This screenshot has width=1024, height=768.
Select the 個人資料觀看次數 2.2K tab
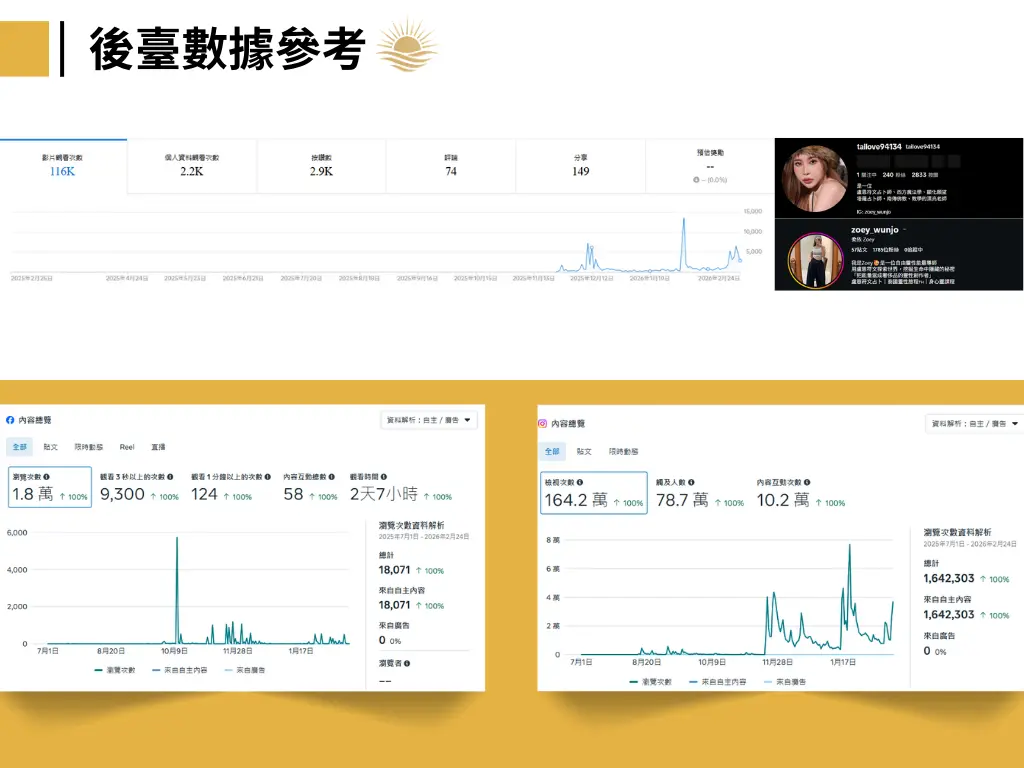click(192, 166)
